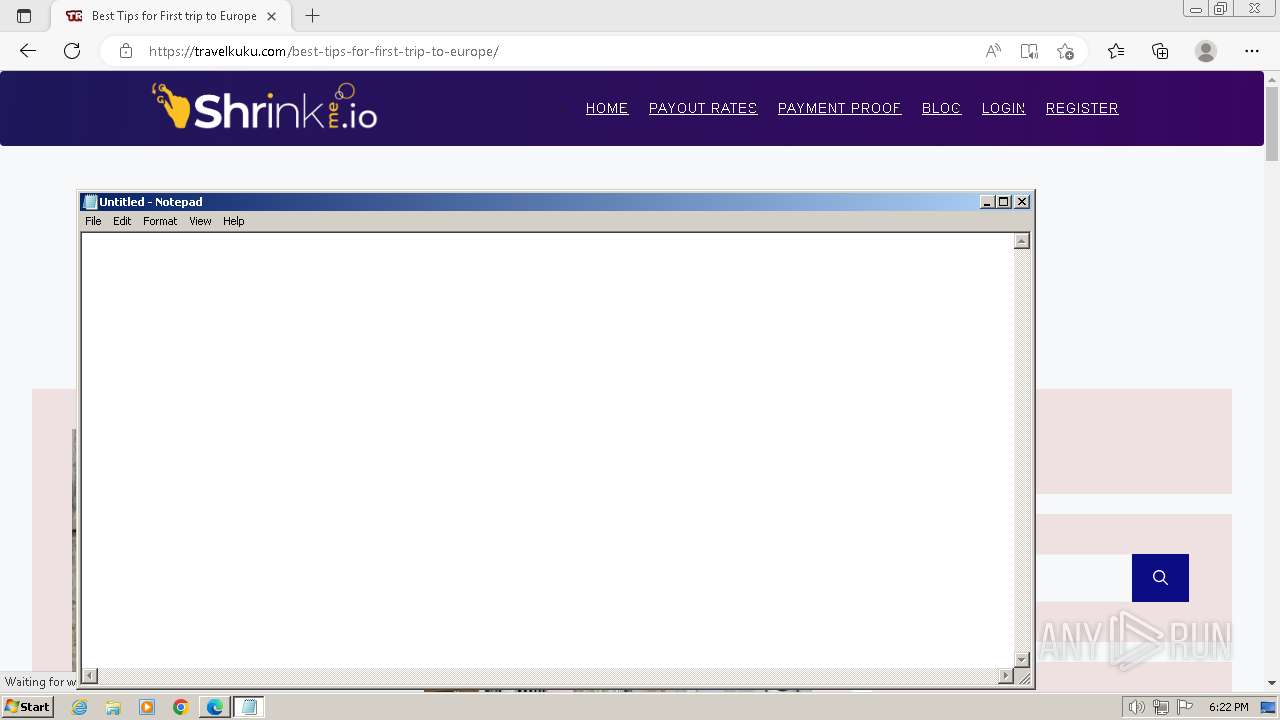1280x720 pixels.
Task: Click the browser address bar URL
Action: coord(323,51)
